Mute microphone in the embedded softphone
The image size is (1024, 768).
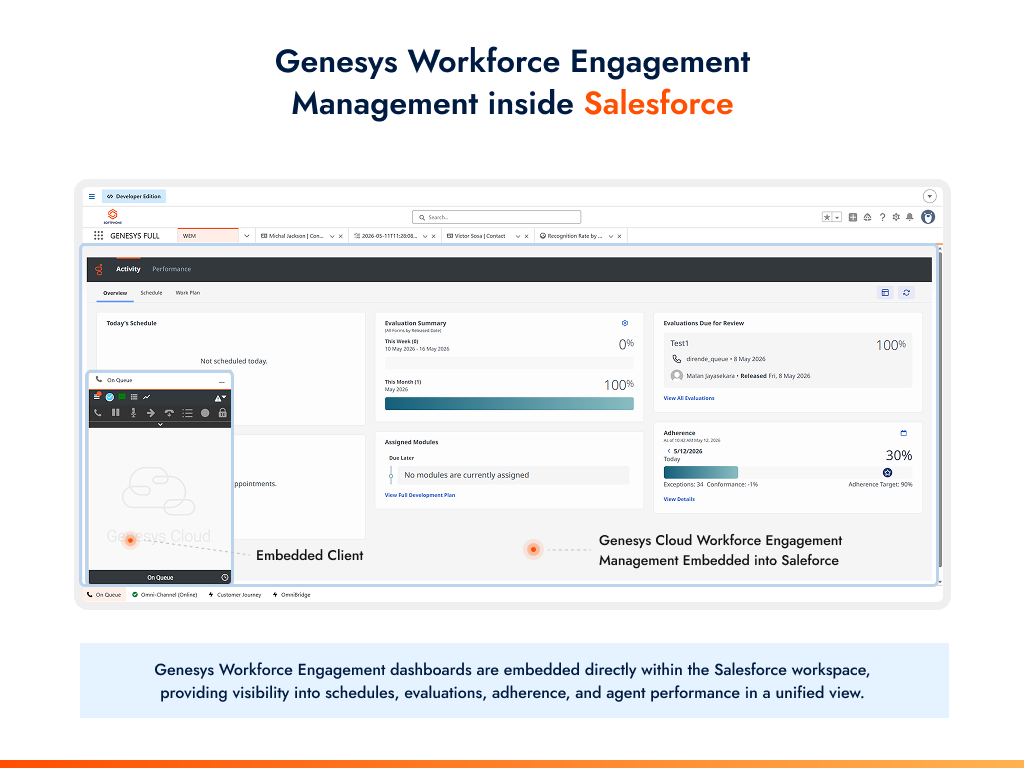(x=133, y=413)
